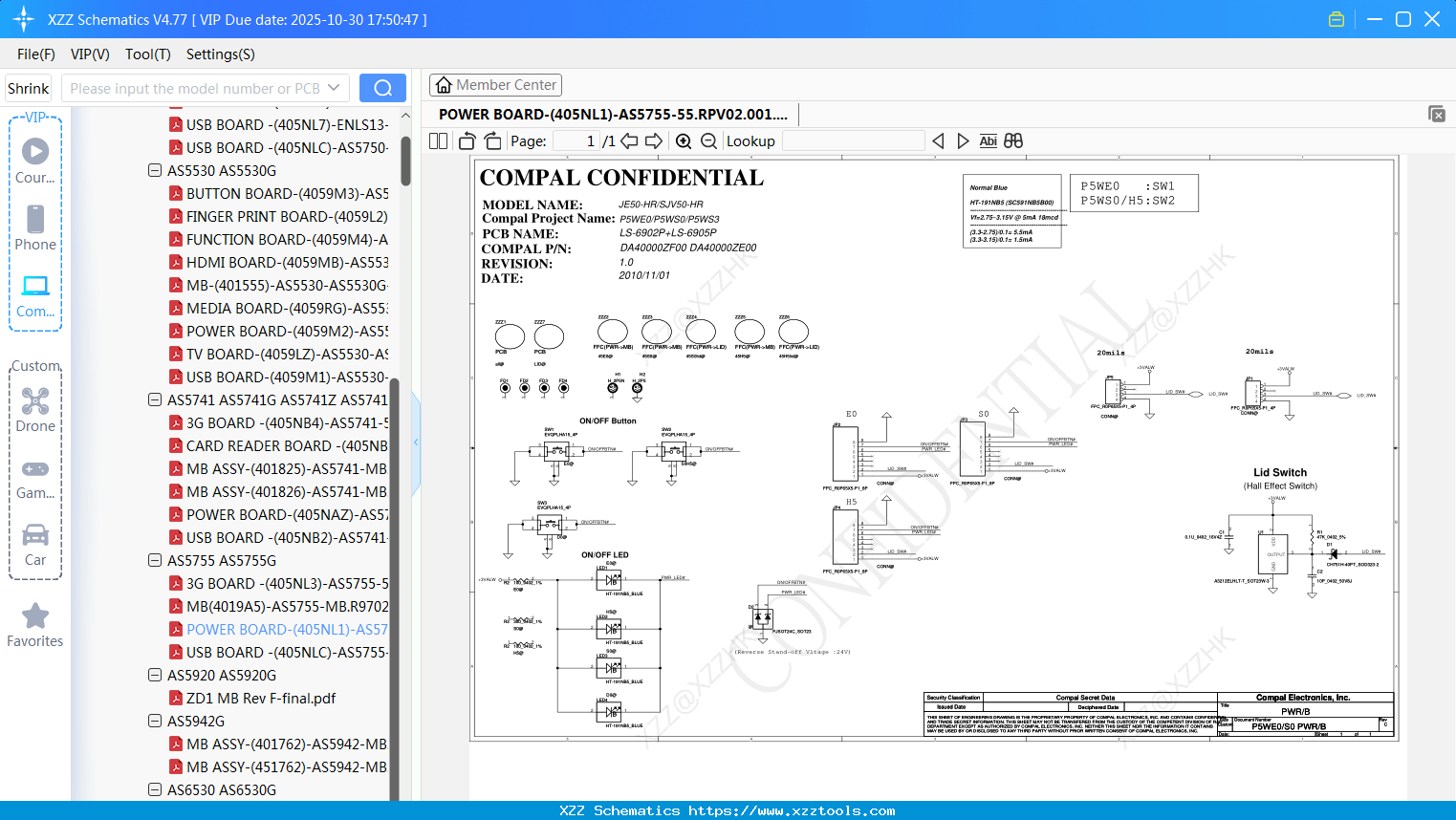The width and height of the screenshot is (1456, 820).
Task: Open the xzztools.com website link
Action: [x=793, y=810]
